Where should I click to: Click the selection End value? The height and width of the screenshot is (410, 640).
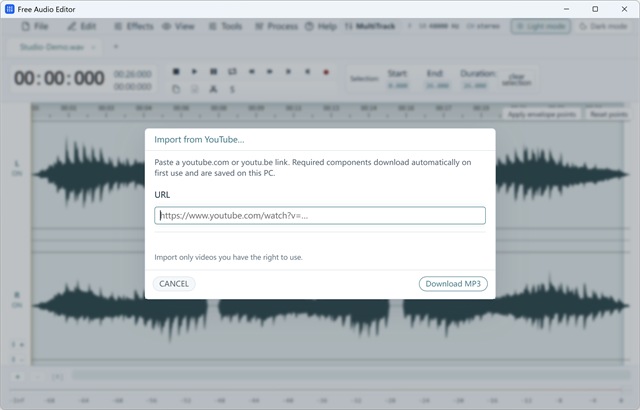tap(437, 86)
